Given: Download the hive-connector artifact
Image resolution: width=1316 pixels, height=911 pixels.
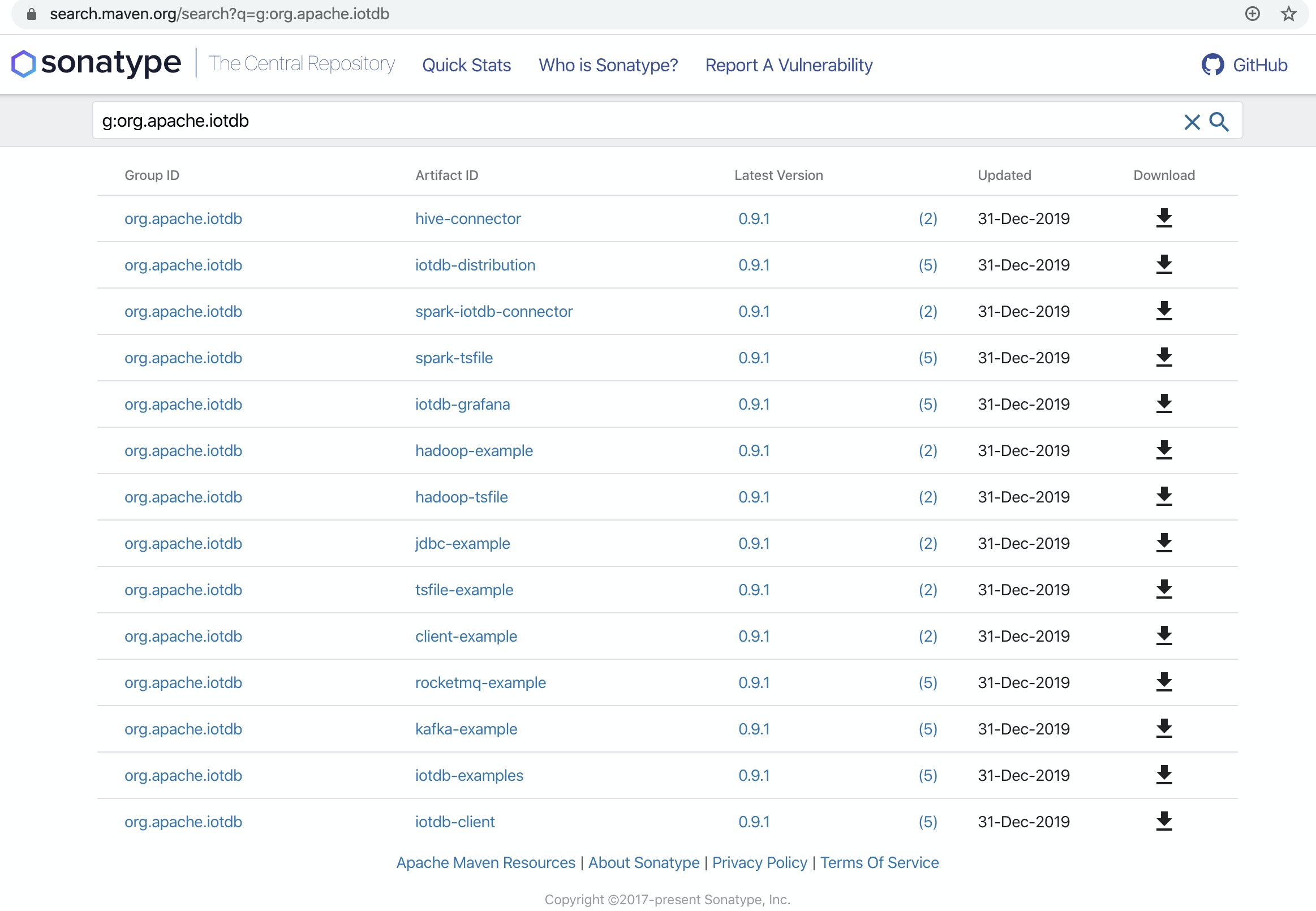Looking at the screenshot, I should coord(1164,218).
